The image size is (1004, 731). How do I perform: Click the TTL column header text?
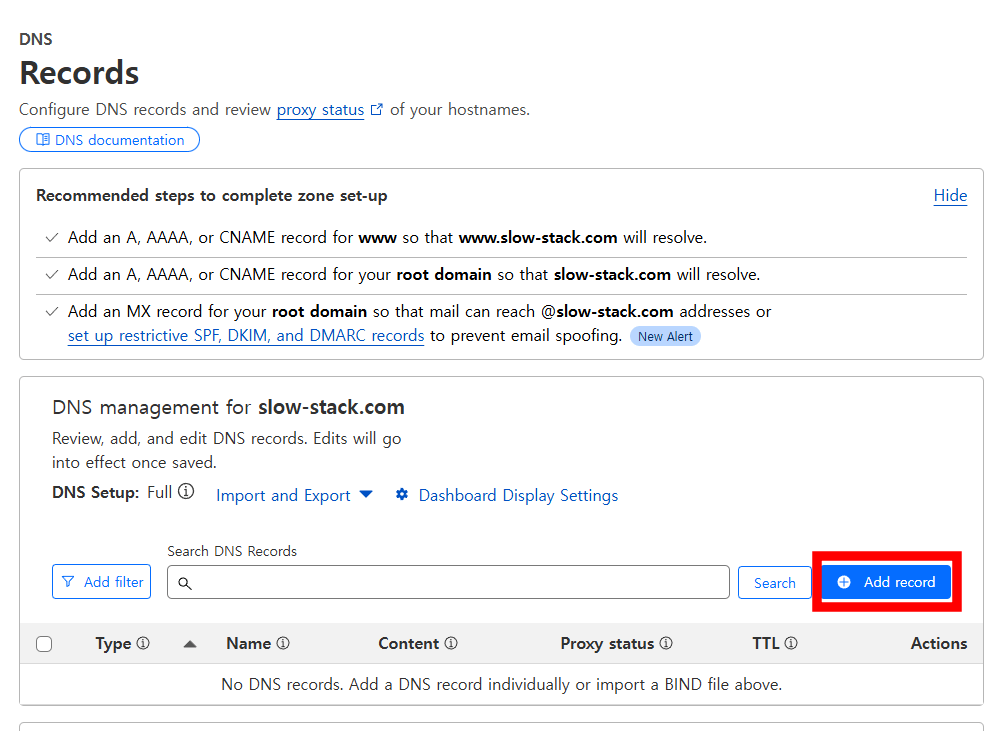tap(765, 643)
